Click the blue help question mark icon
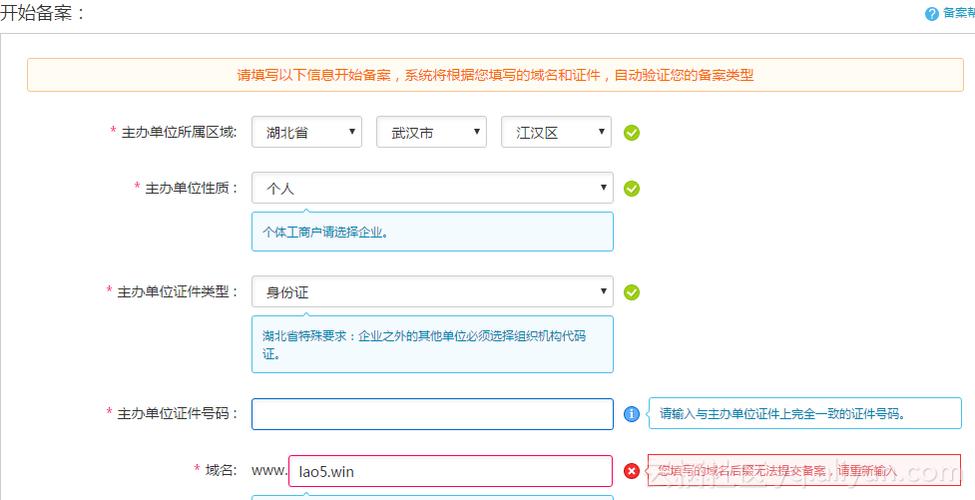Viewport: 975px width, 500px height. click(931, 14)
